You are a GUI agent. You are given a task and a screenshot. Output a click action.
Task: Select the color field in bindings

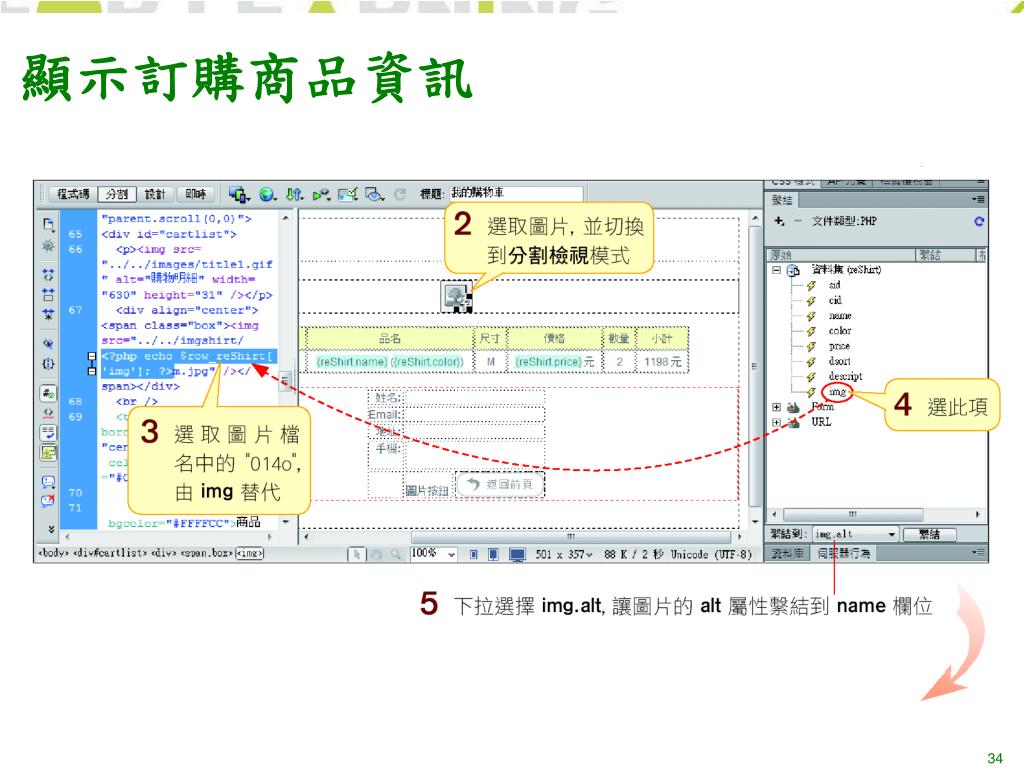(840, 330)
